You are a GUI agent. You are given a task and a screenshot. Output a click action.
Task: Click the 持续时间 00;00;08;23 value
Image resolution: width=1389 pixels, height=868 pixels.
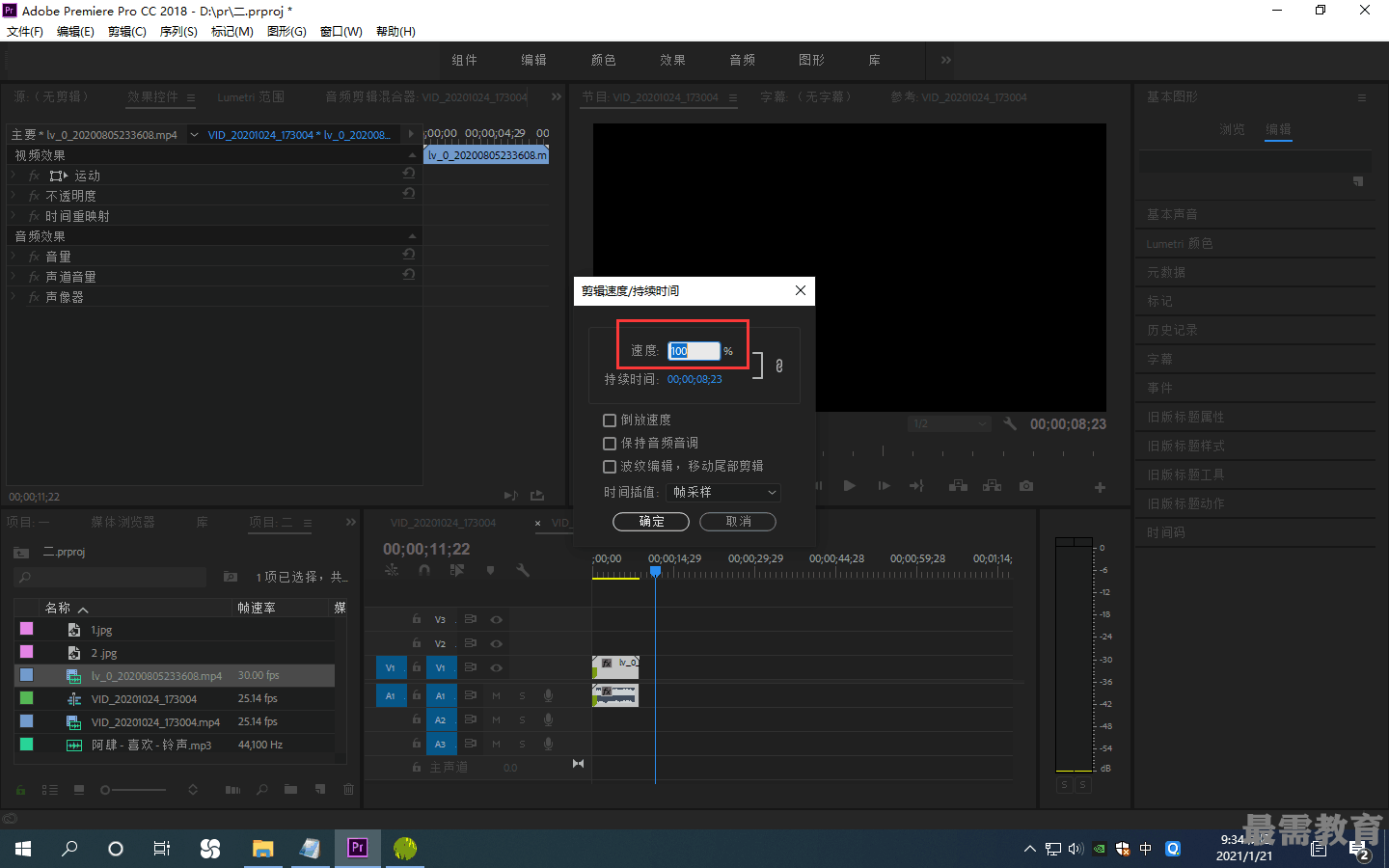click(x=694, y=380)
